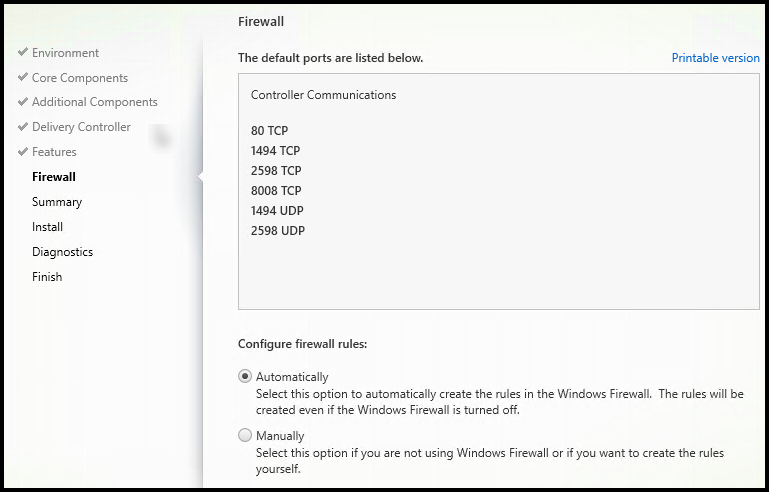769x492 pixels.
Task: Select the 2598 UDP port line
Action: (x=278, y=231)
